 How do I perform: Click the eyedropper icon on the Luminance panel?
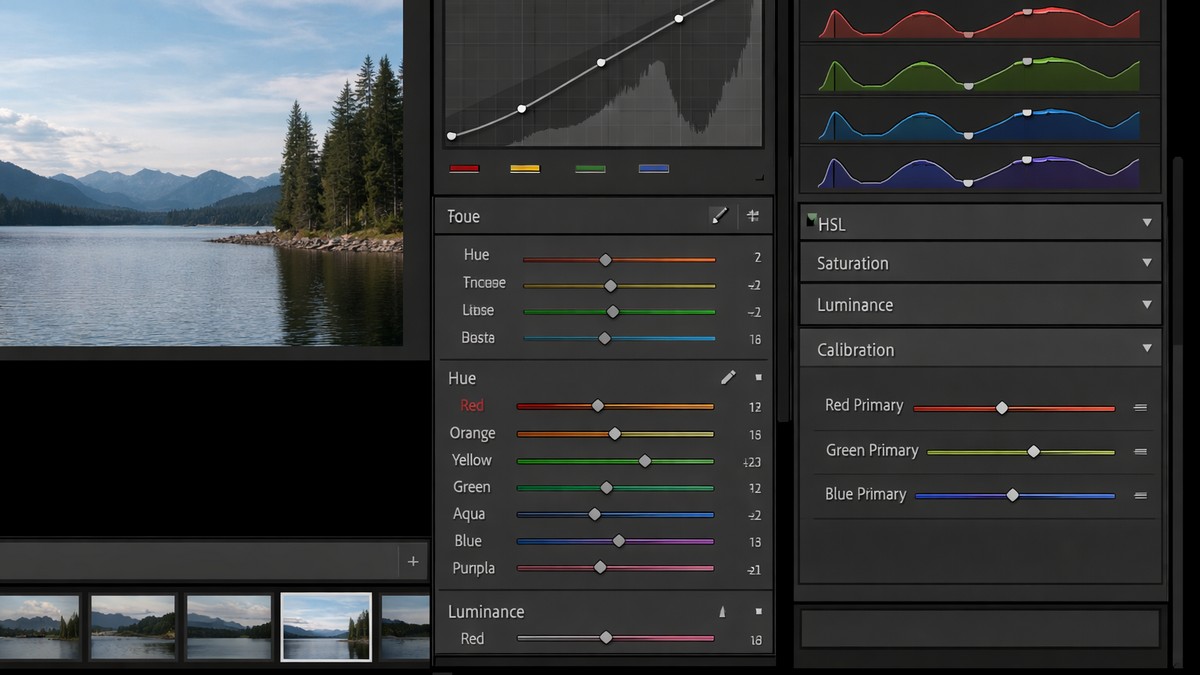coord(722,611)
